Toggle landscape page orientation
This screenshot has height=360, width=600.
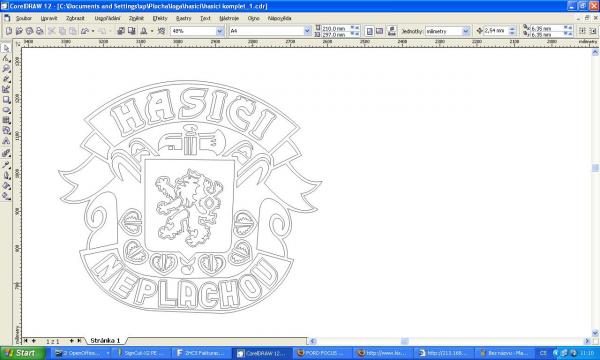coord(380,31)
